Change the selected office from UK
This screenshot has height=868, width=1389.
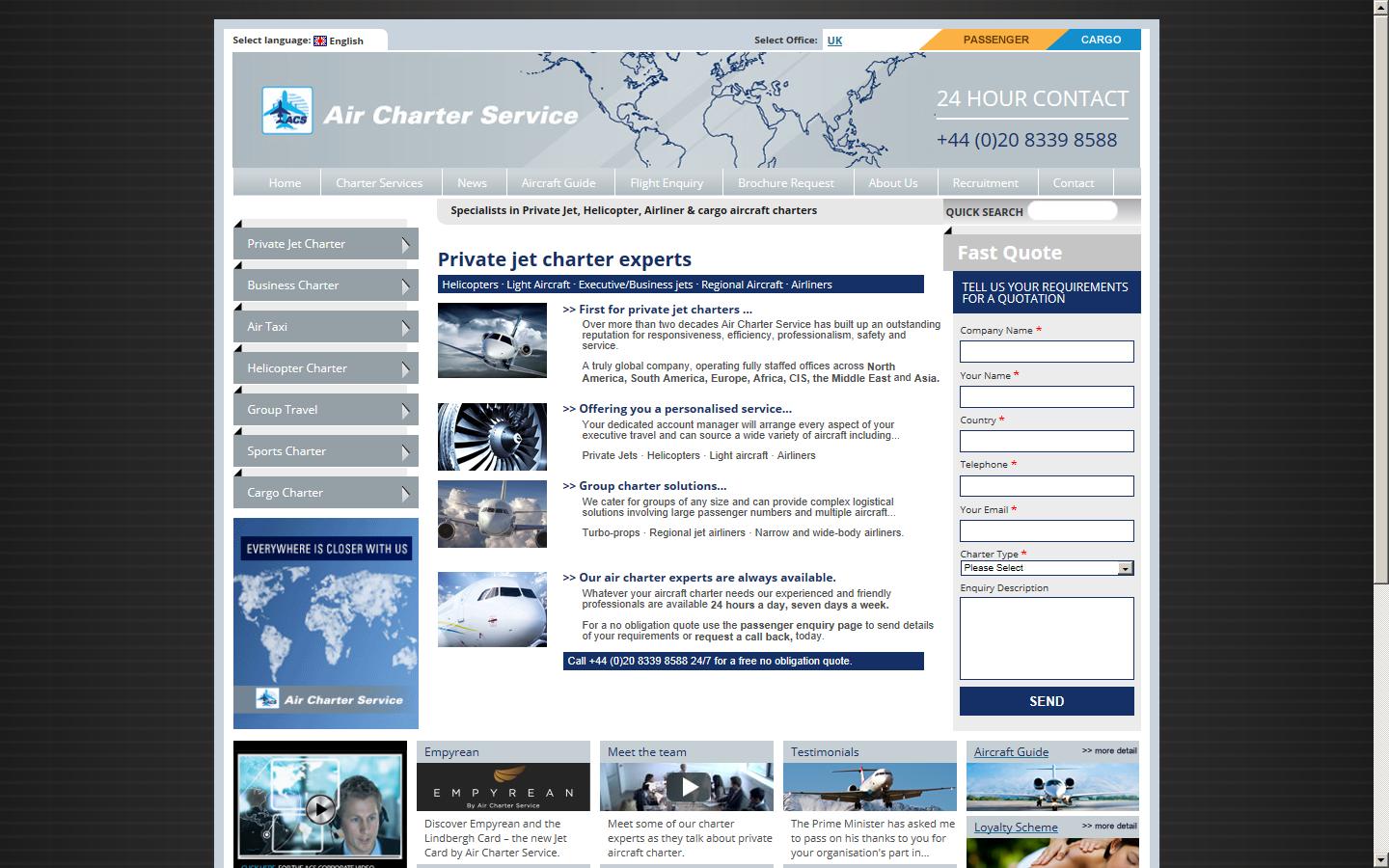point(833,41)
